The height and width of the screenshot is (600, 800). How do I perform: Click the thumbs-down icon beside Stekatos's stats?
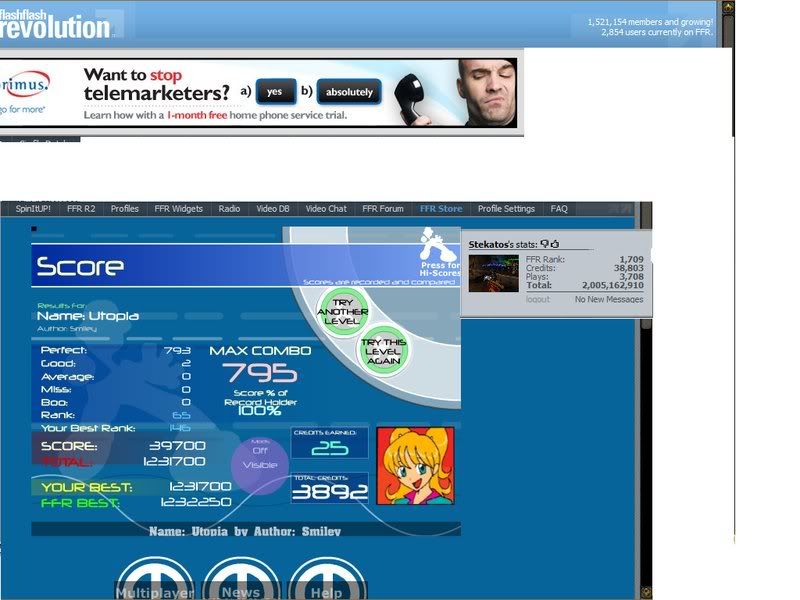(x=544, y=244)
